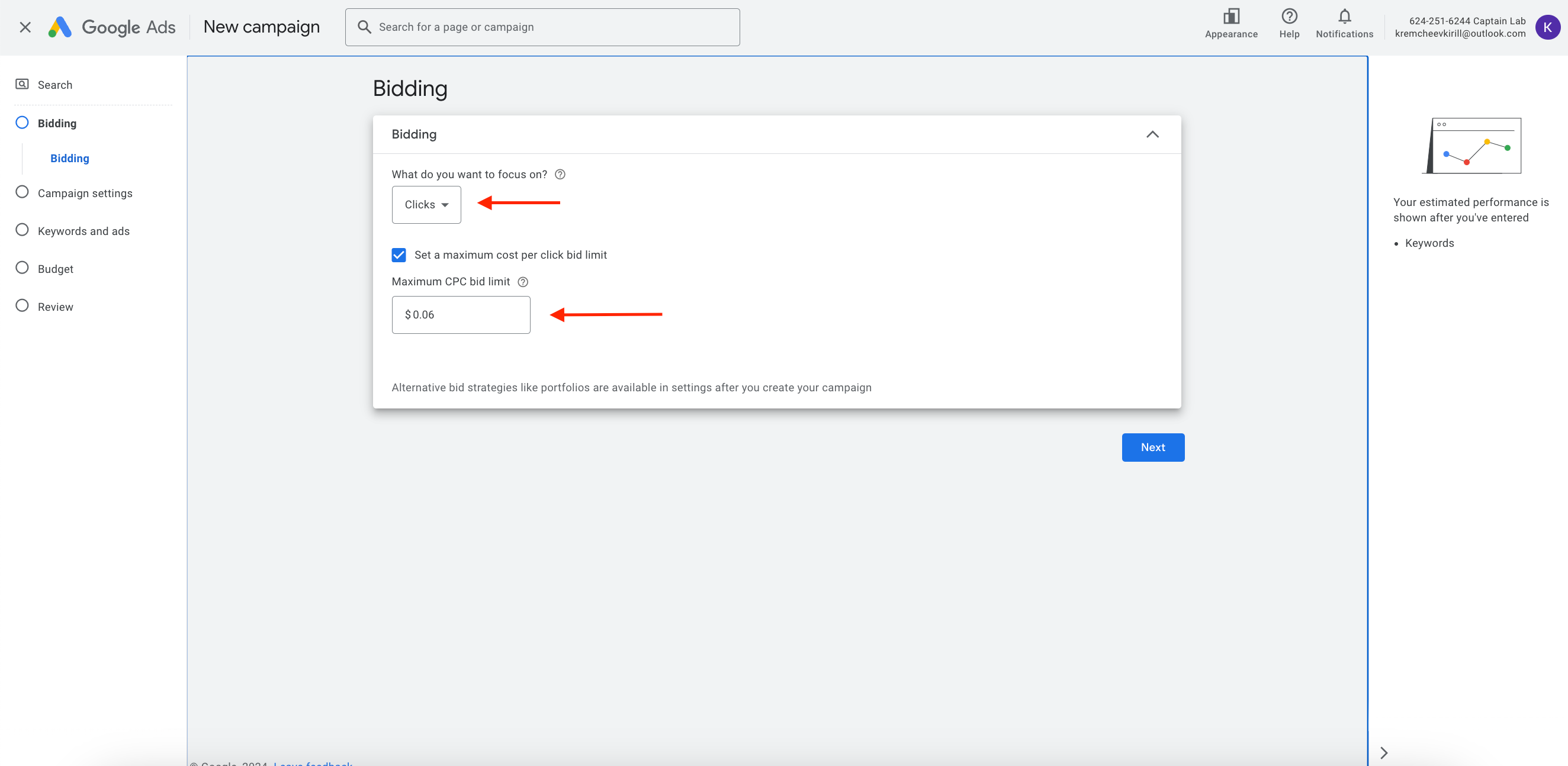
Task: Go to Keywords and ads step
Action: click(83, 231)
